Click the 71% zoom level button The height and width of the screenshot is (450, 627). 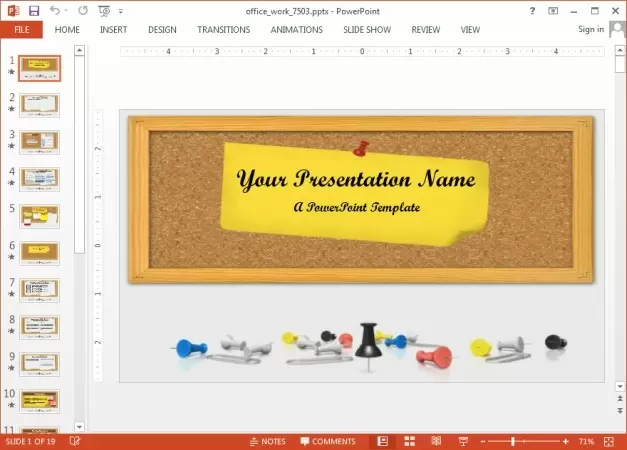(x=587, y=441)
